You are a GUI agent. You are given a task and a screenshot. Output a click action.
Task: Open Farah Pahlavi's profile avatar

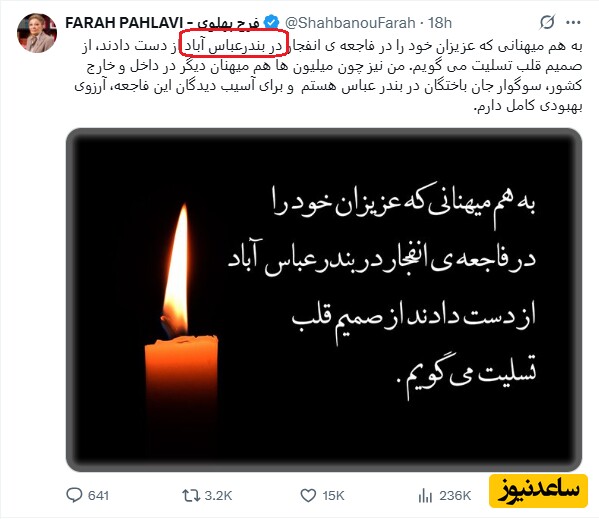coord(37,33)
